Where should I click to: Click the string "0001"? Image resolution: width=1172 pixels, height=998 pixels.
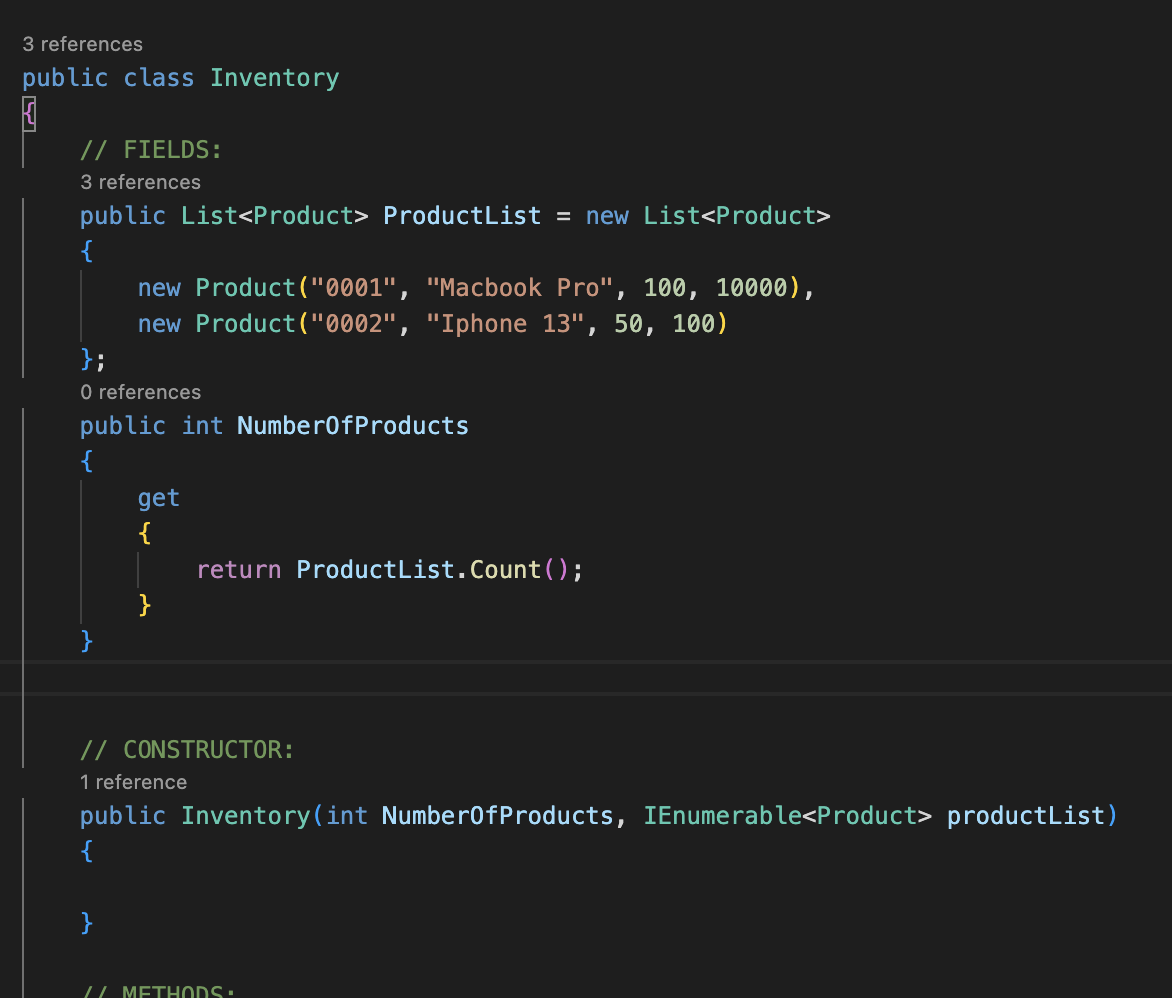coord(353,288)
